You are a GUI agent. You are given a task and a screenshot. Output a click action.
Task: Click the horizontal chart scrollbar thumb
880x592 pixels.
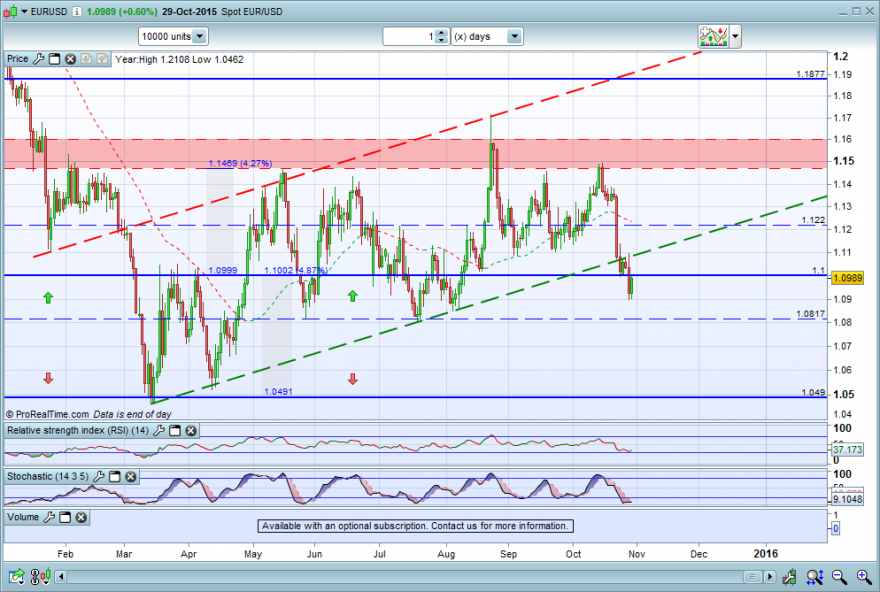click(753, 577)
